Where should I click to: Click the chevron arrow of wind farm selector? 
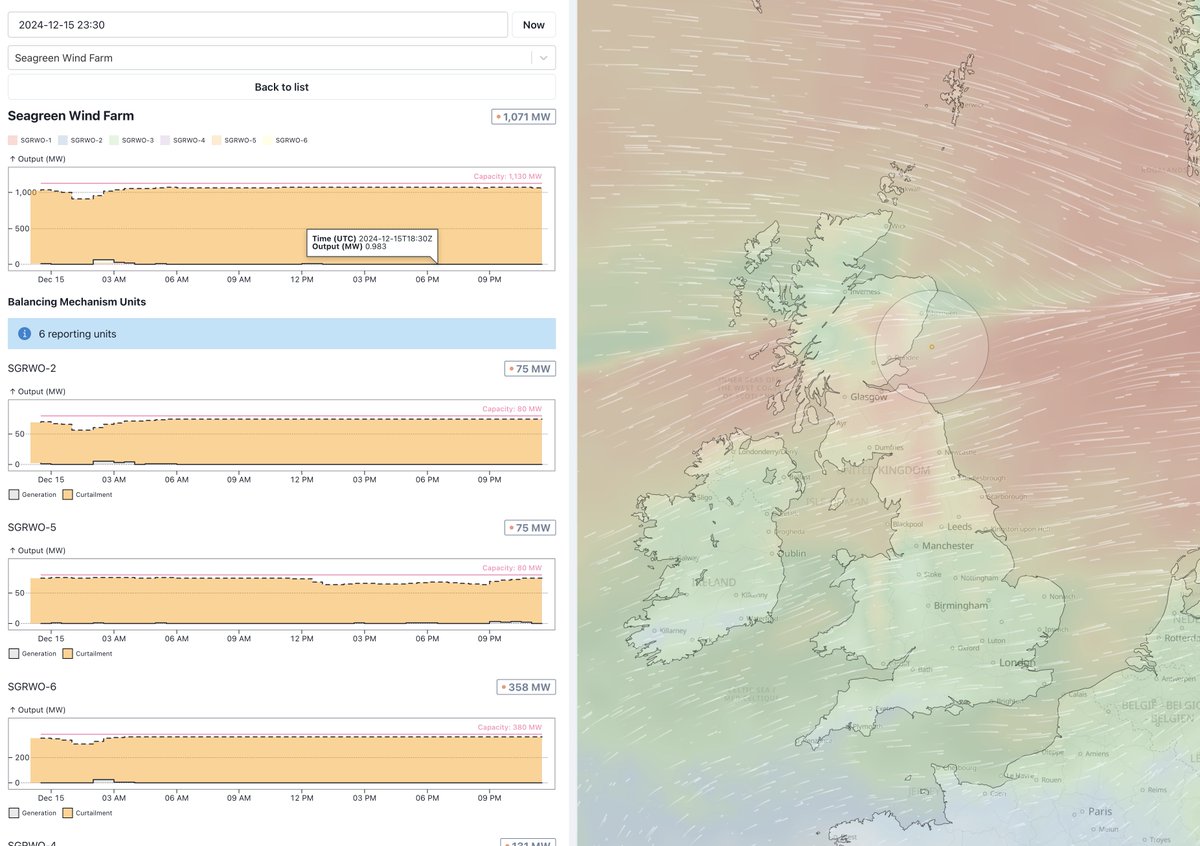pos(544,58)
